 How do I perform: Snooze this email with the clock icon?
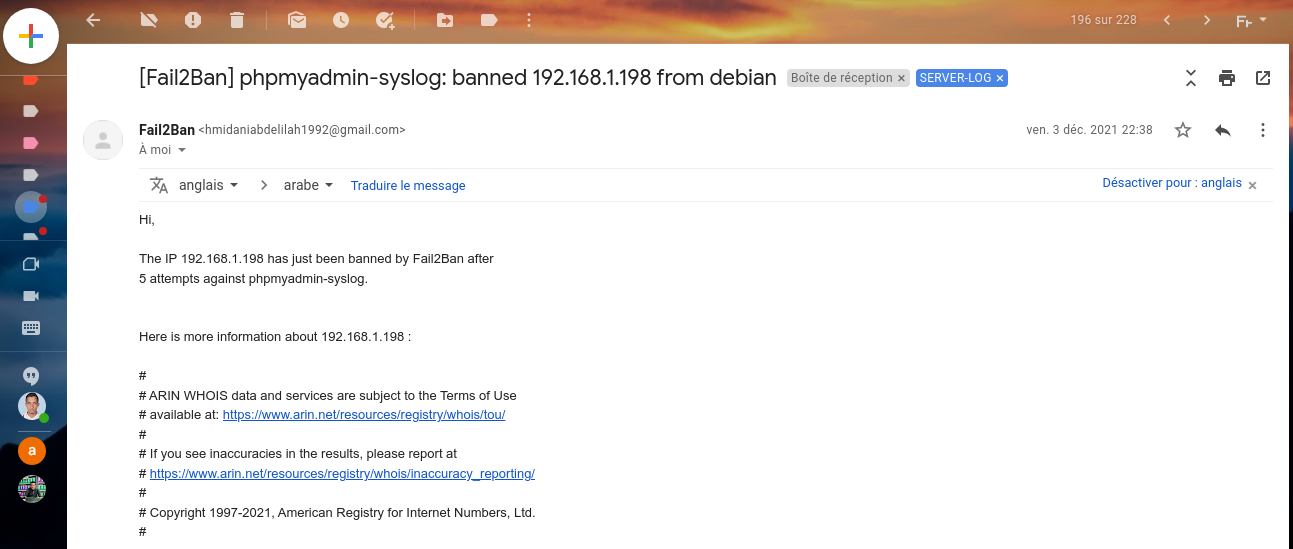click(x=341, y=20)
